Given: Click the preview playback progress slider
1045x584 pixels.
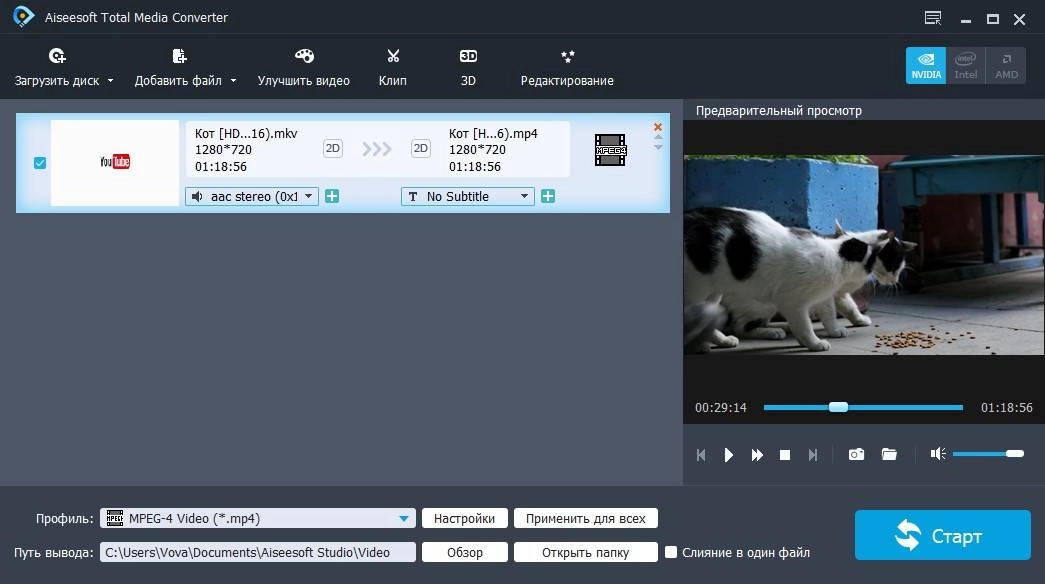Looking at the screenshot, I should pyautogui.click(x=863, y=407).
